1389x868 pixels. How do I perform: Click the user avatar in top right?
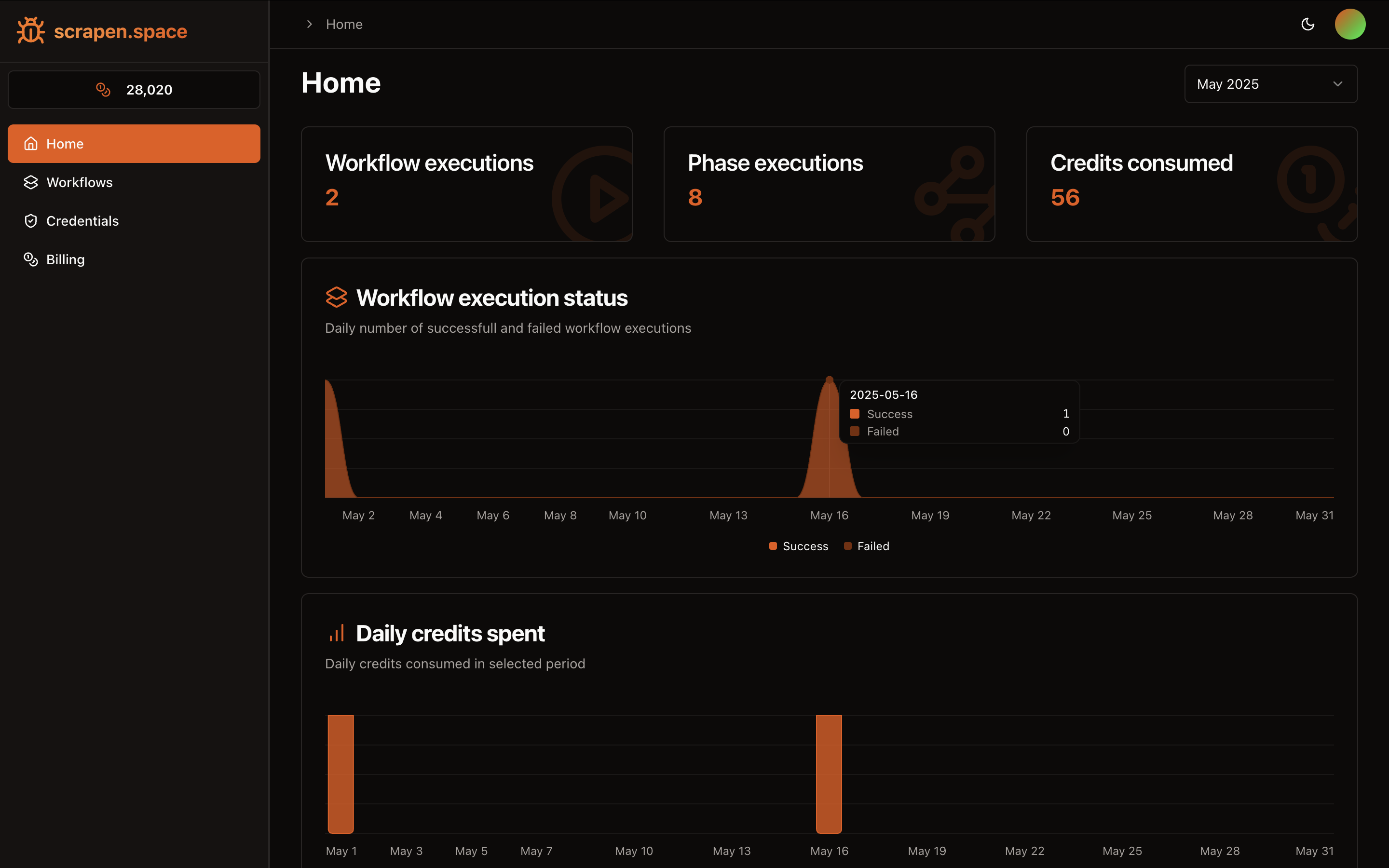[x=1349, y=24]
